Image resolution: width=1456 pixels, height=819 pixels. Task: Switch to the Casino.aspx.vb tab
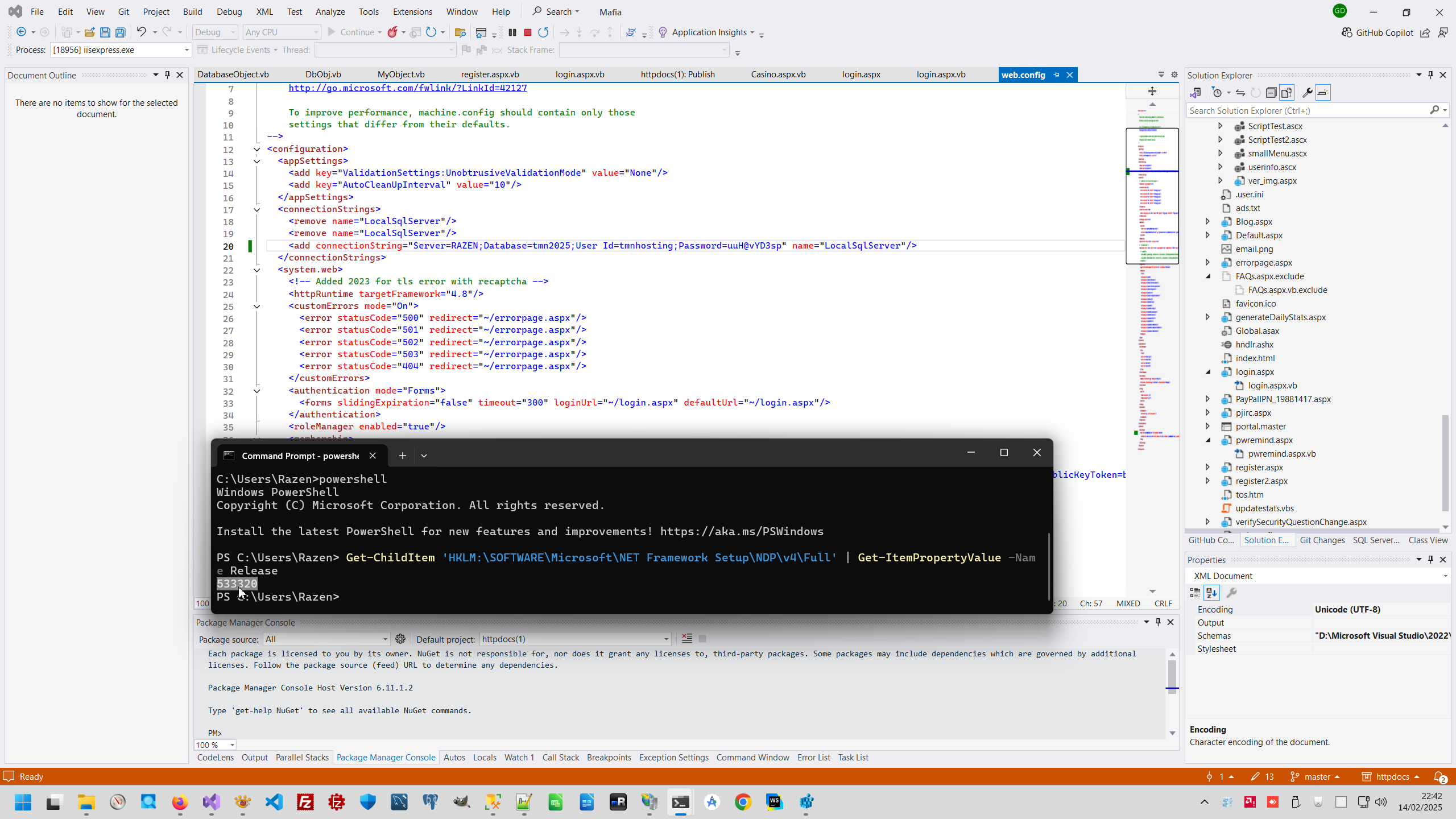click(777, 75)
